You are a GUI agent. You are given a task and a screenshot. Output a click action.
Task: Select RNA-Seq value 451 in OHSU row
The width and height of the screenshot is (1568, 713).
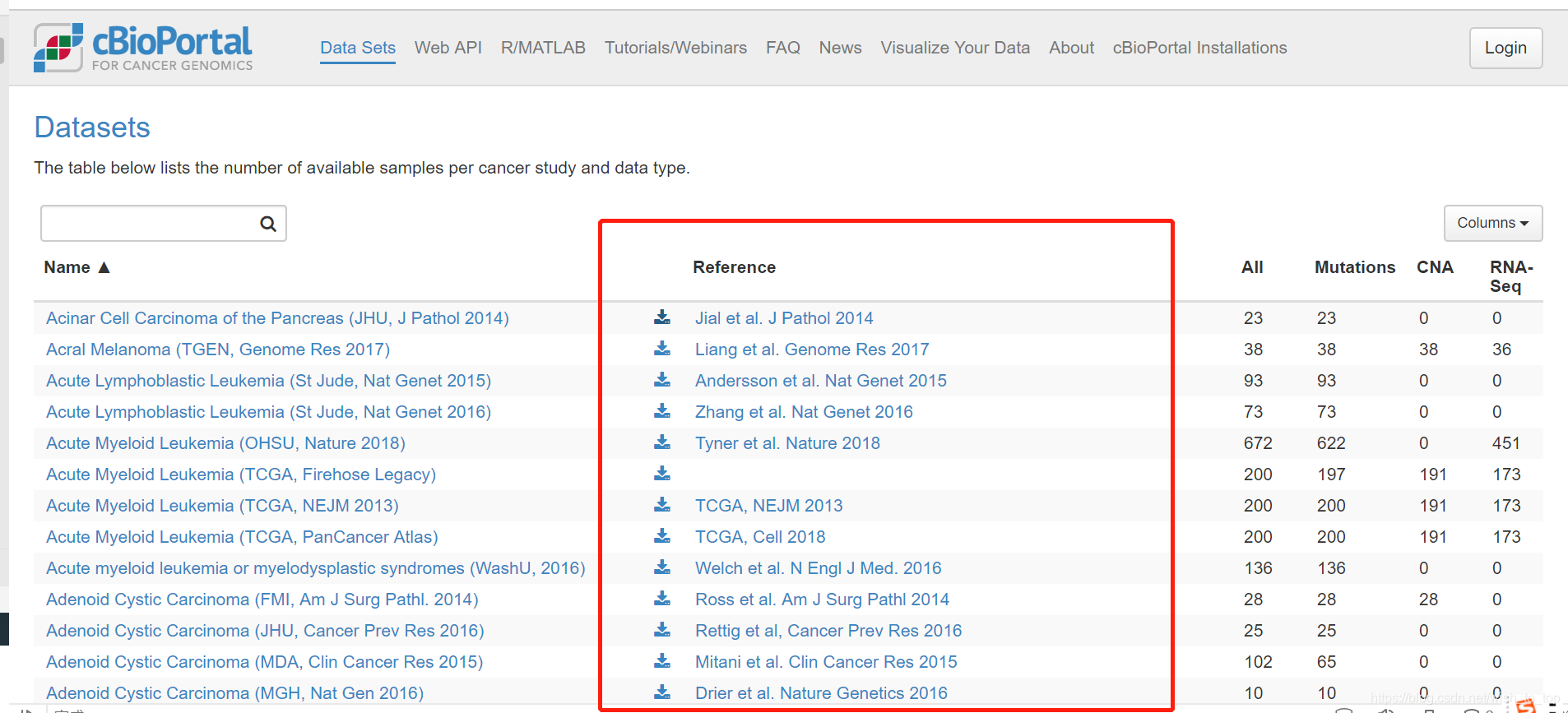(1506, 443)
